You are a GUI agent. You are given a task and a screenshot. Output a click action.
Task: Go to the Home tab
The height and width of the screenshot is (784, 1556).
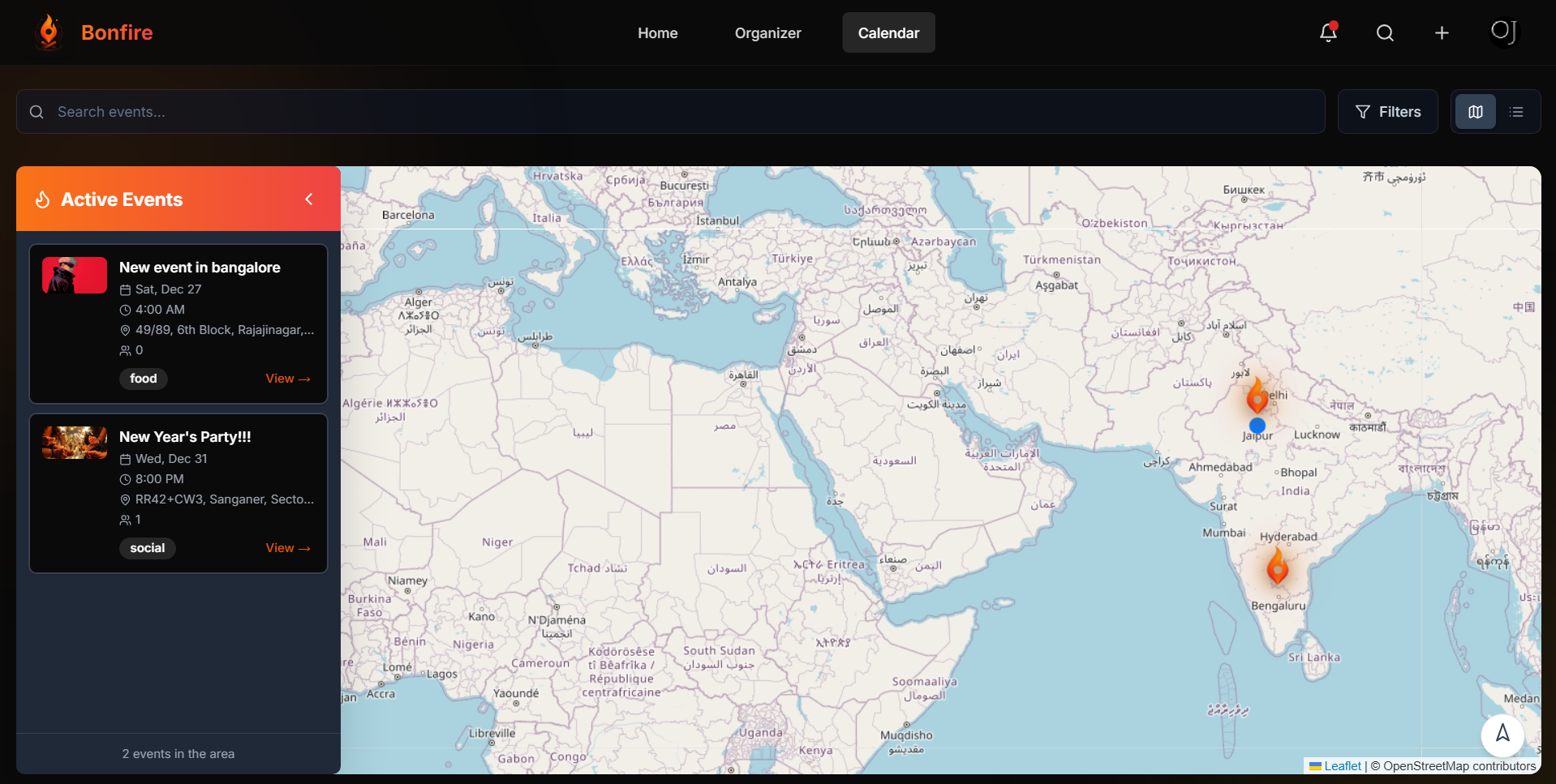click(658, 33)
